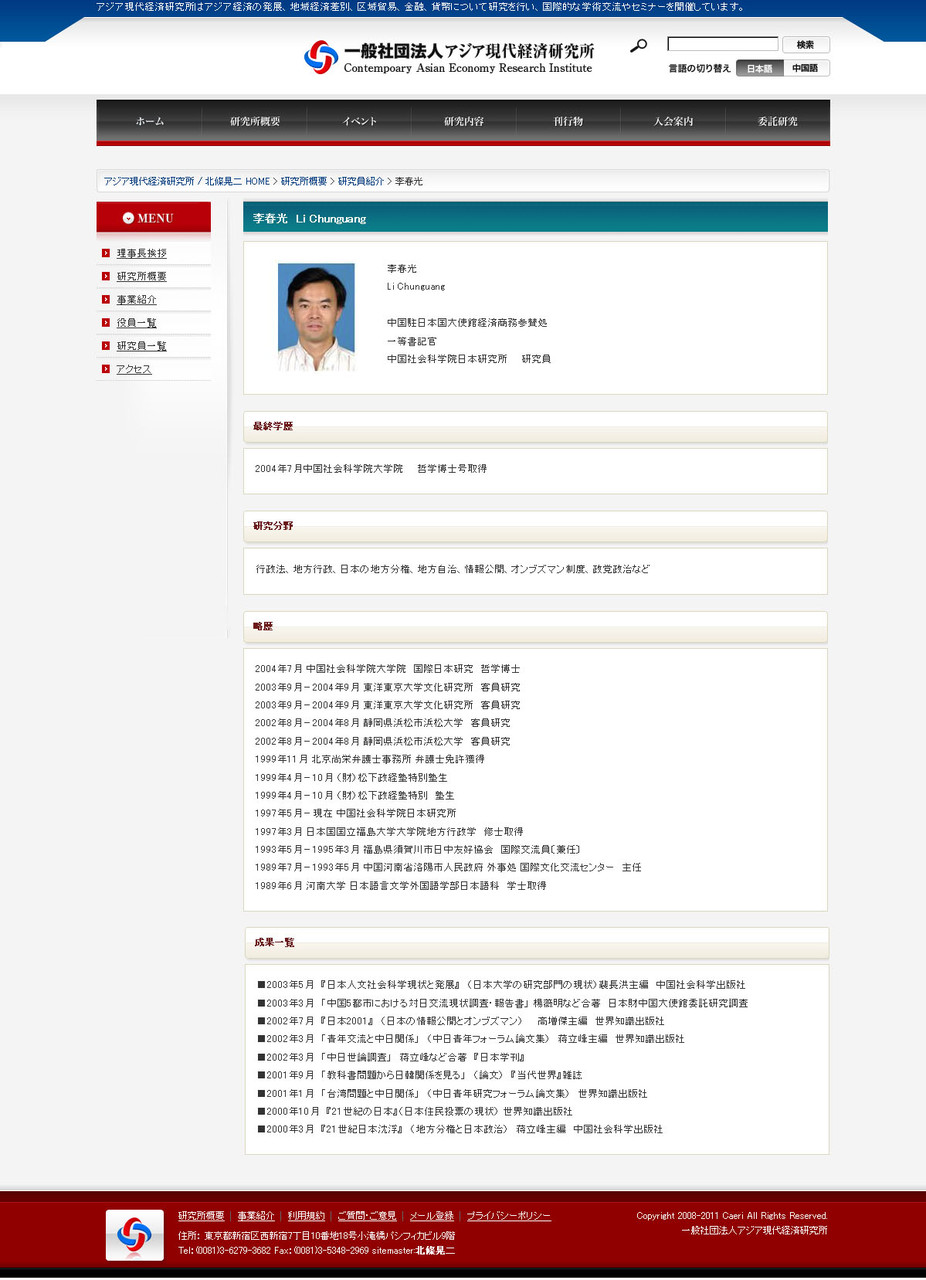Click the 李春光 Li Chunguang title bar

coord(535,217)
